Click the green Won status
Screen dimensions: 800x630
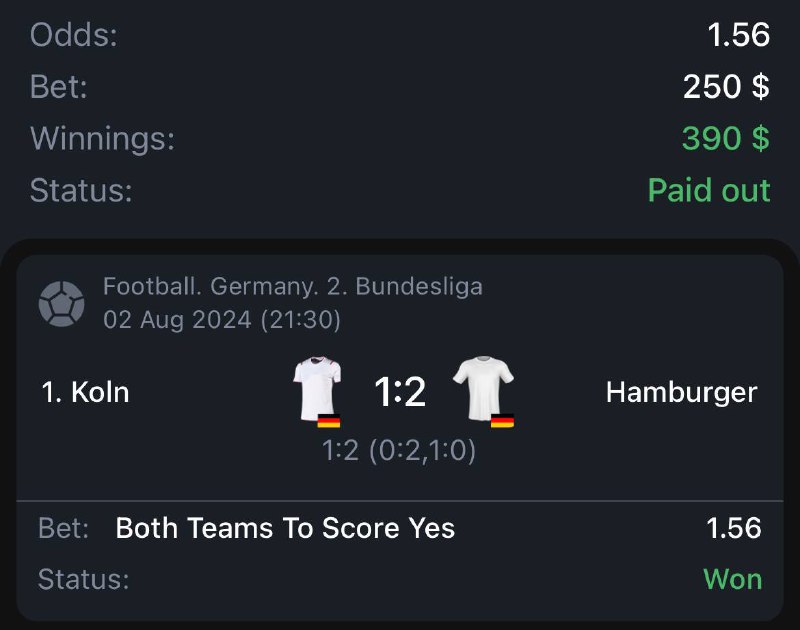(732, 579)
